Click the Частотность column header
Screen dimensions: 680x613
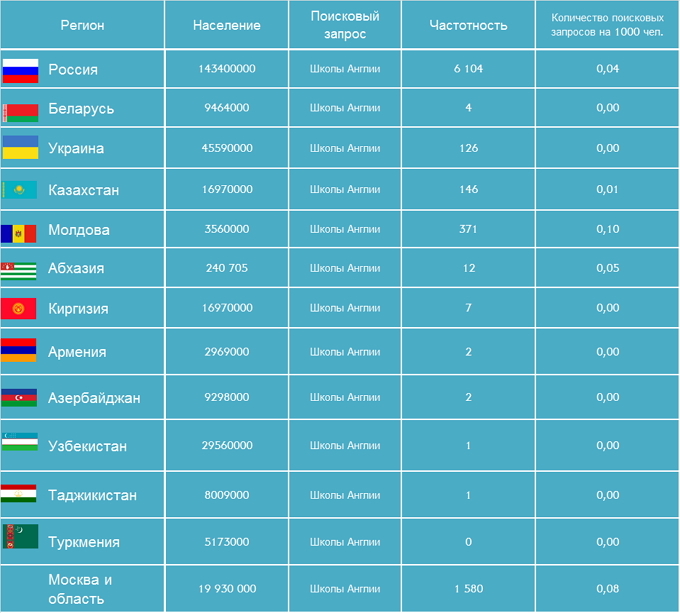coord(468,25)
